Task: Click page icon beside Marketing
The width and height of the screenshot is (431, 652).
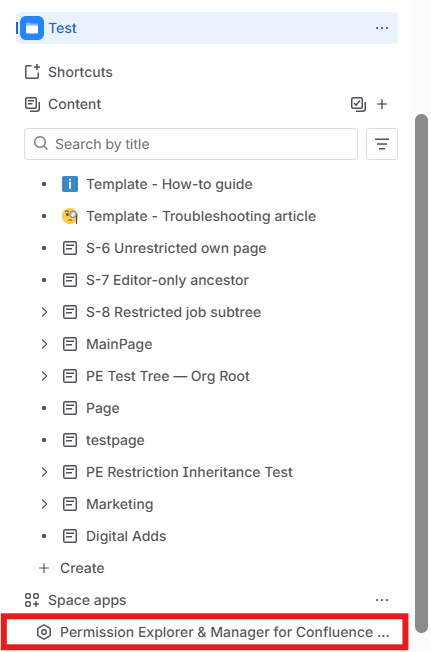Action: click(x=70, y=504)
